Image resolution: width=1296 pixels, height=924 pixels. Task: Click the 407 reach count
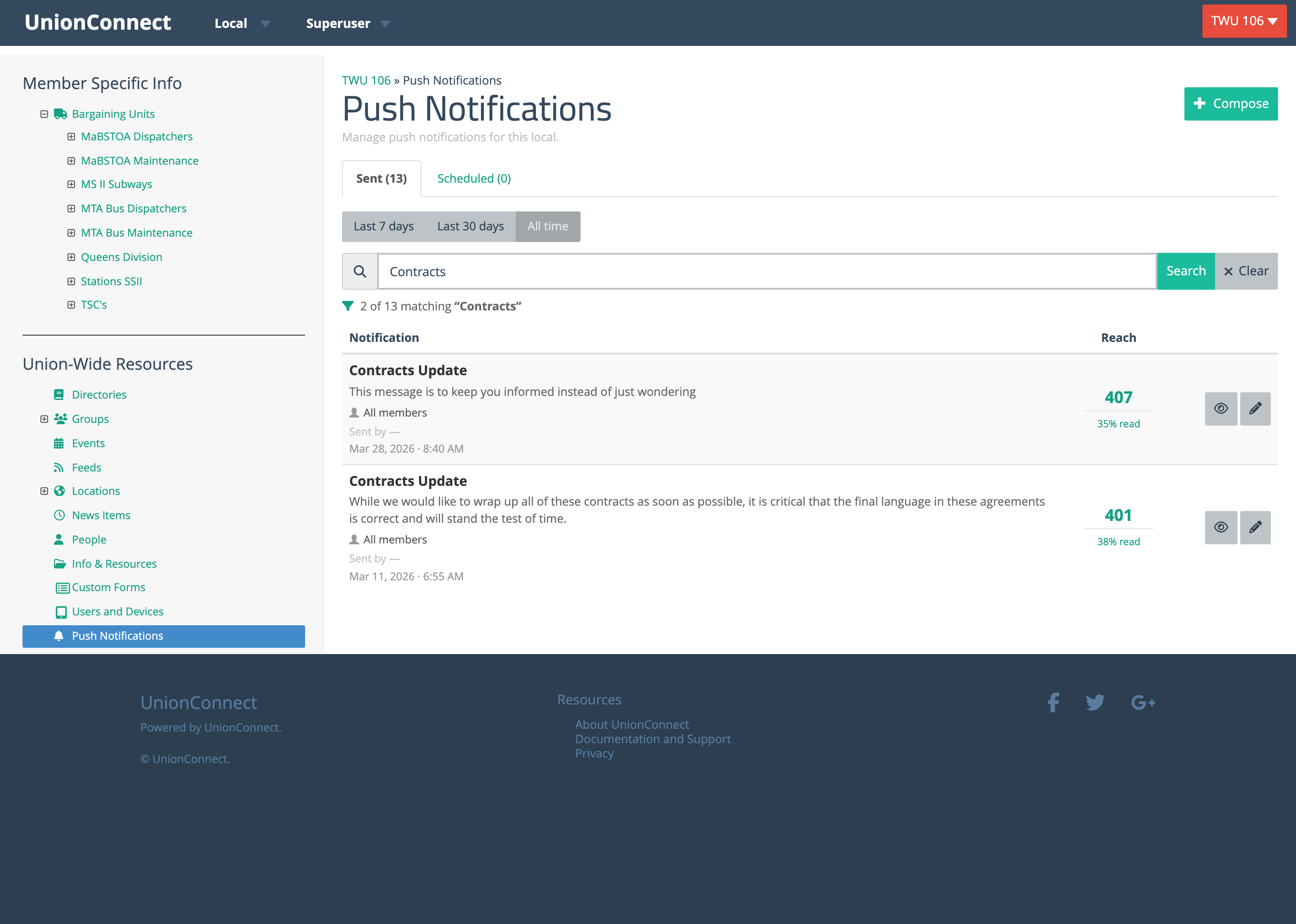point(1118,397)
